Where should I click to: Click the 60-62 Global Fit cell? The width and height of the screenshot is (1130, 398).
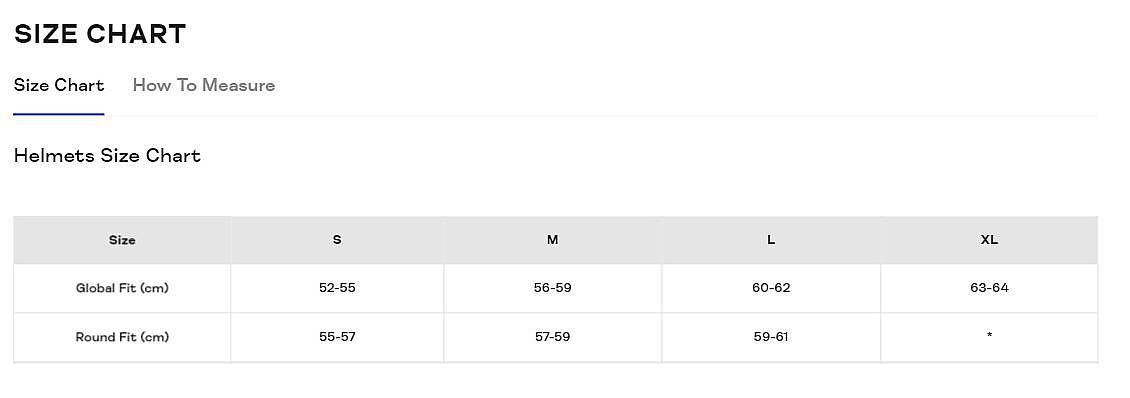point(771,288)
